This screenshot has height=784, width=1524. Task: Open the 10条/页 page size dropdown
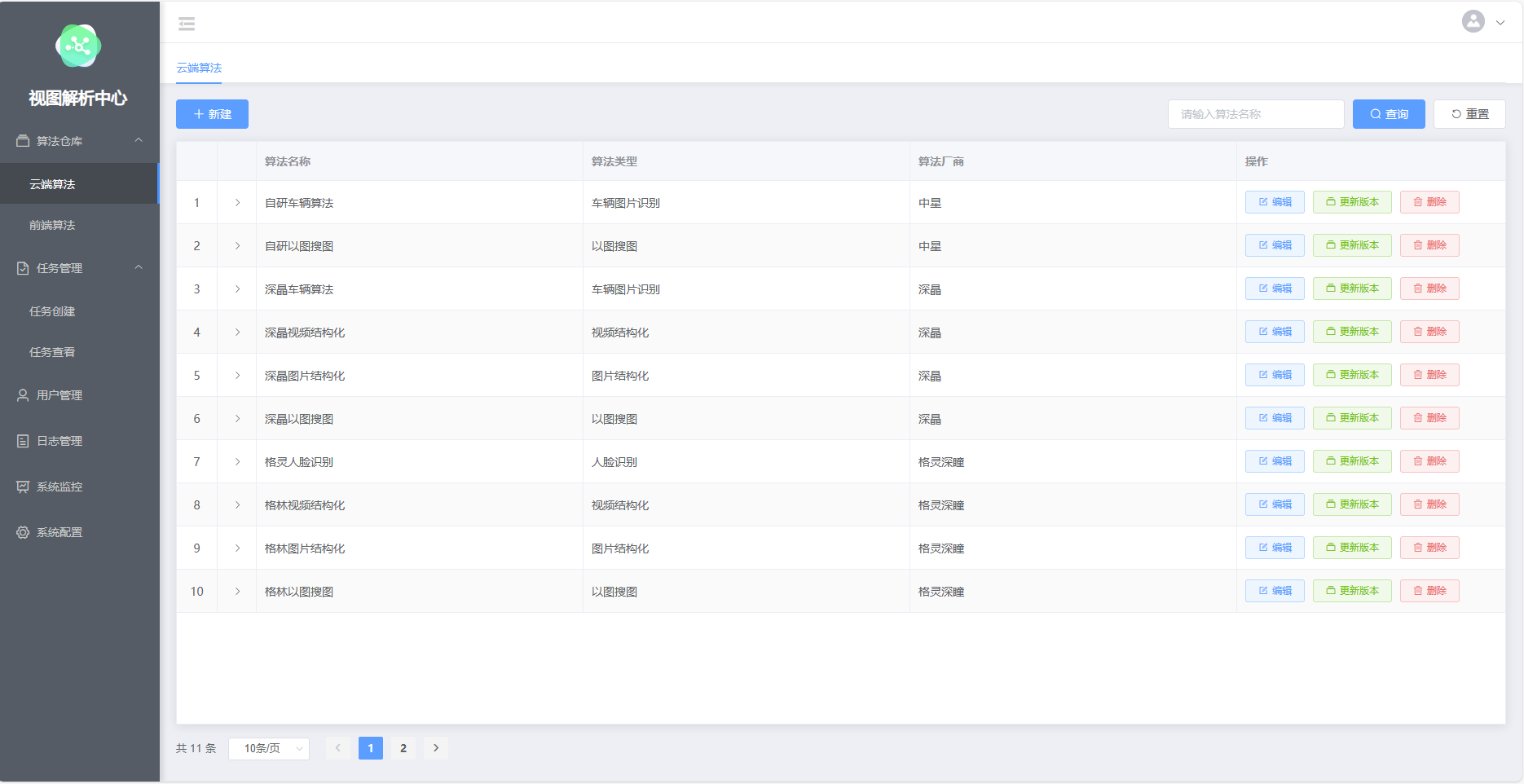[269, 748]
